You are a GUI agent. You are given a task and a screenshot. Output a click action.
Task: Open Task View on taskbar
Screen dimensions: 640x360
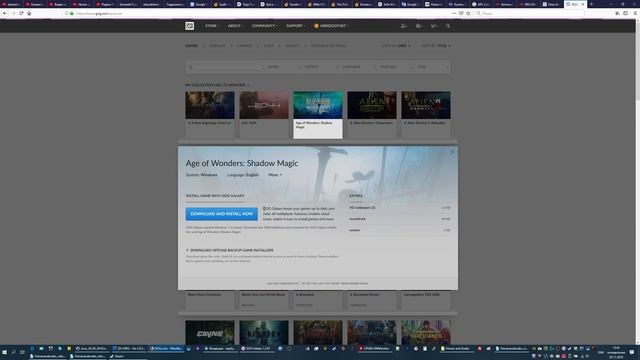pos(22,352)
